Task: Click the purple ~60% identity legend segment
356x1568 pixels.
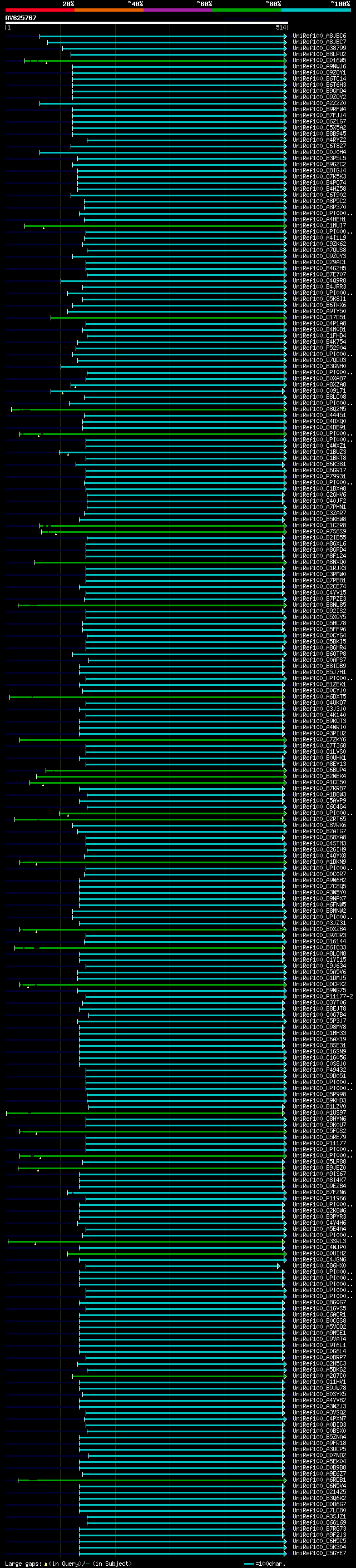Action: [x=179, y=11]
